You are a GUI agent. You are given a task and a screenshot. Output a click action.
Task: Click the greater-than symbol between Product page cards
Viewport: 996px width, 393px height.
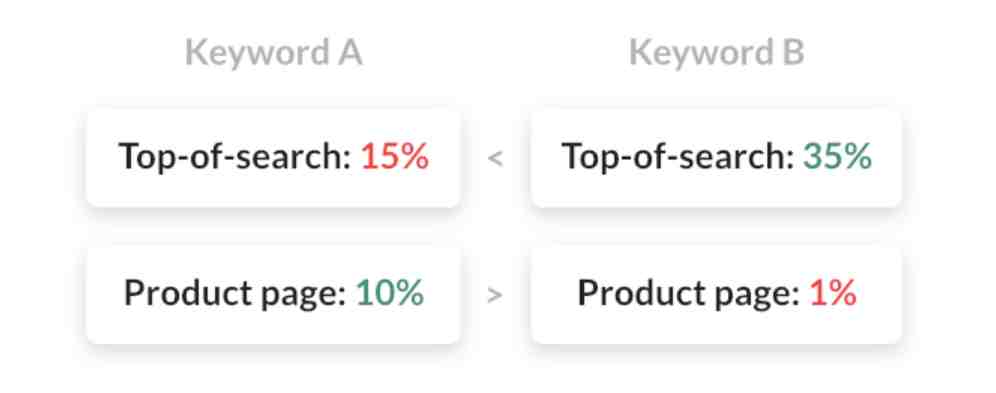coord(495,295)
